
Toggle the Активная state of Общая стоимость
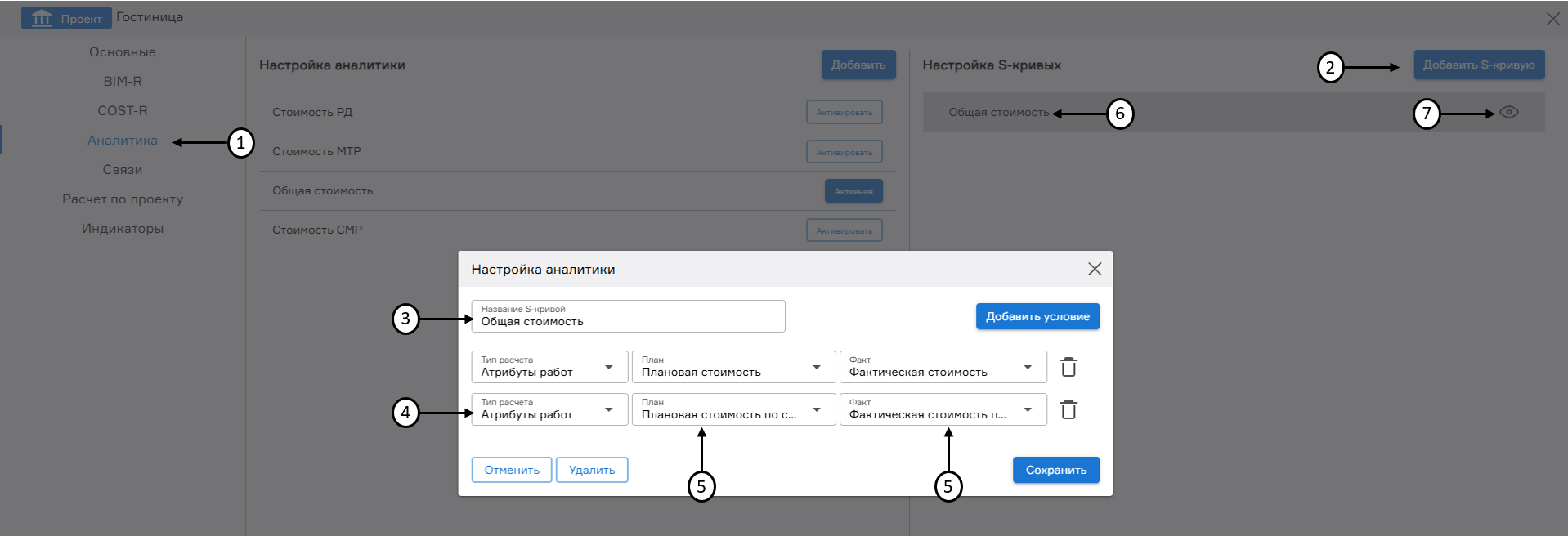[x=853, y=191]
